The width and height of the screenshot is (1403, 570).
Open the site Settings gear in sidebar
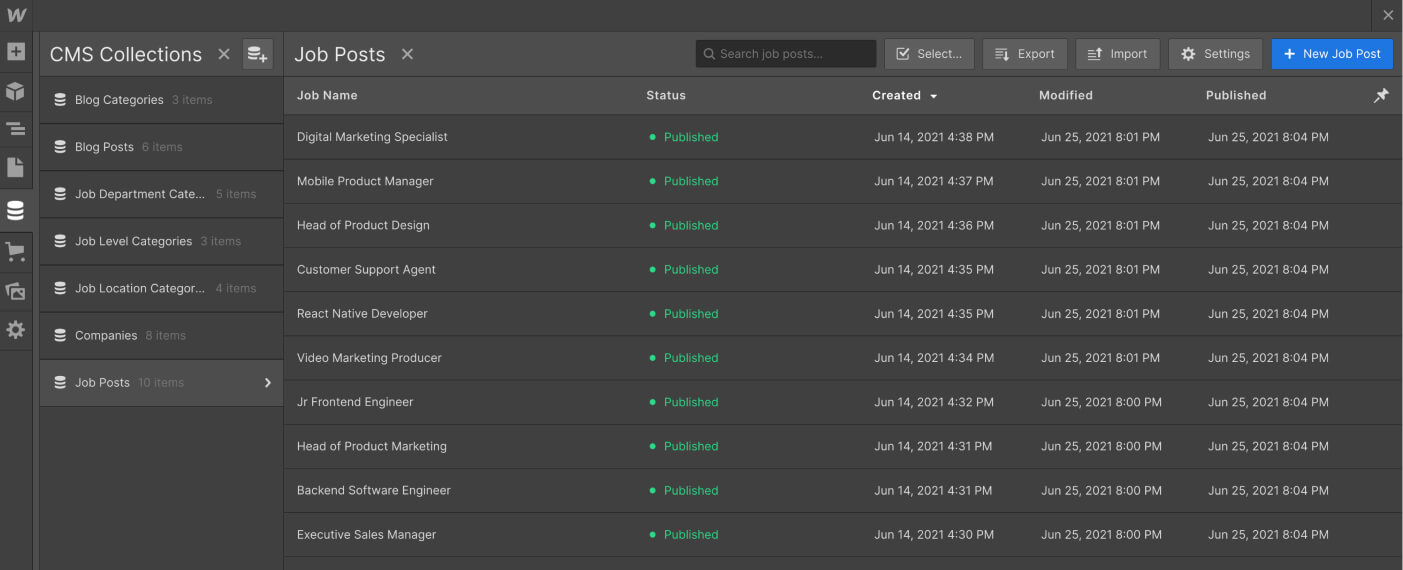(x=16, y=329)
